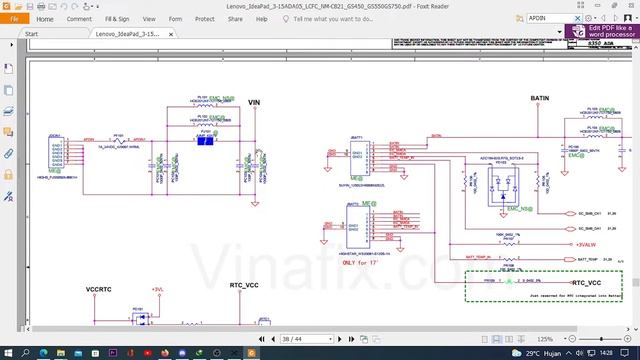Click the Save icon in quick access toolbar
The image size is (640, 360).
[x=30, y=7]
